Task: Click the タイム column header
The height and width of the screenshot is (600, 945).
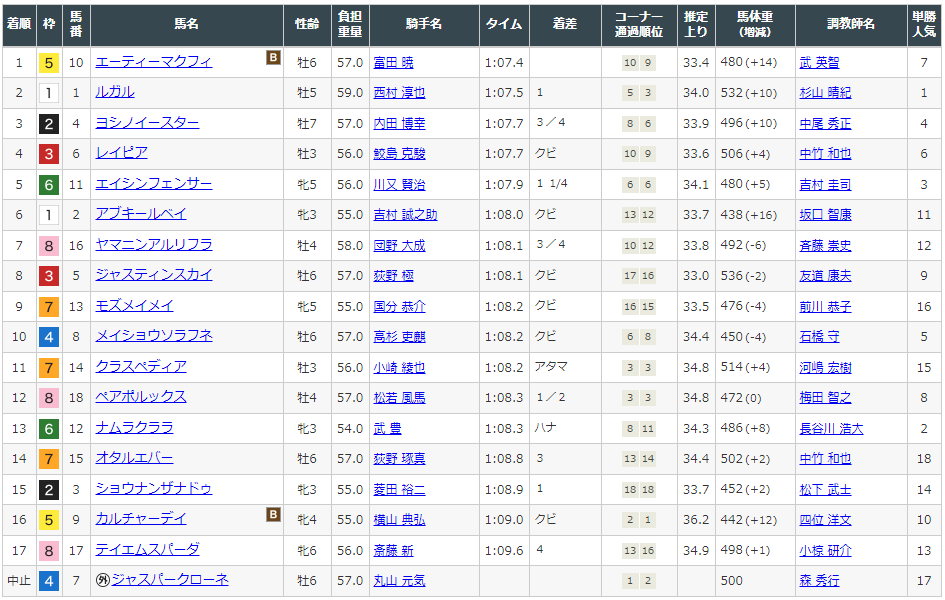Action: tap(504, 24)
